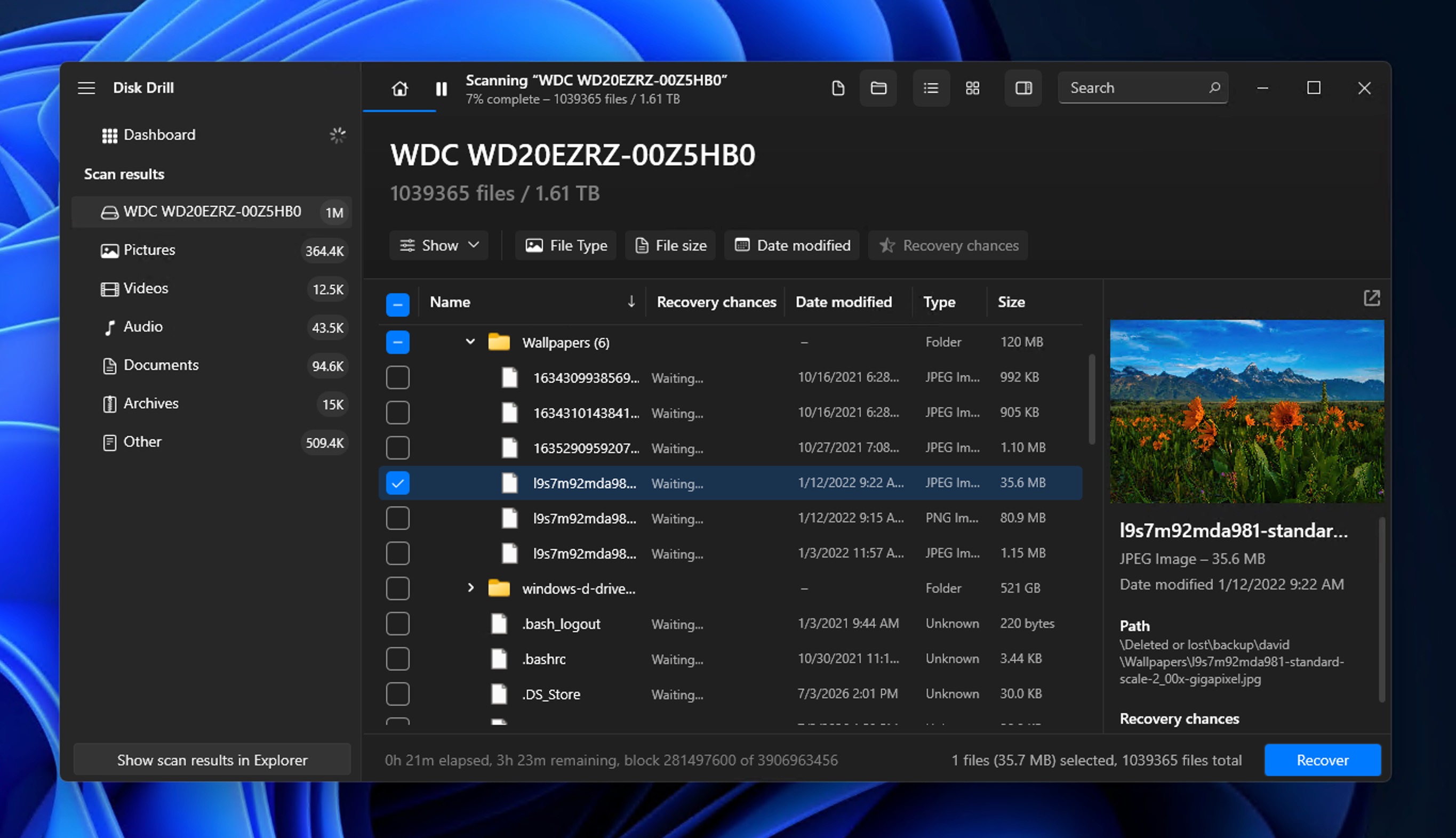Check the 1634310143841 file checkbox
This screenshot has height=838, width=1456.
click(x=398, y=413)
